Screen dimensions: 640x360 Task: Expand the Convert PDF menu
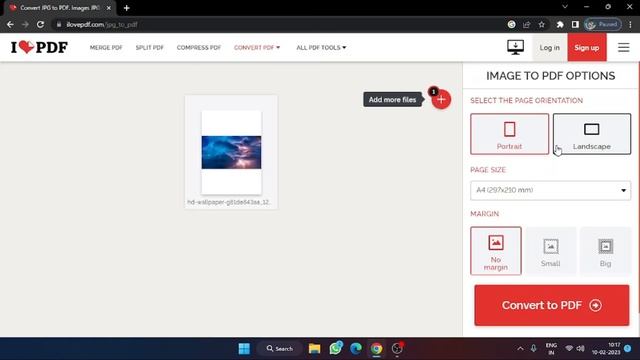[257, 48]
